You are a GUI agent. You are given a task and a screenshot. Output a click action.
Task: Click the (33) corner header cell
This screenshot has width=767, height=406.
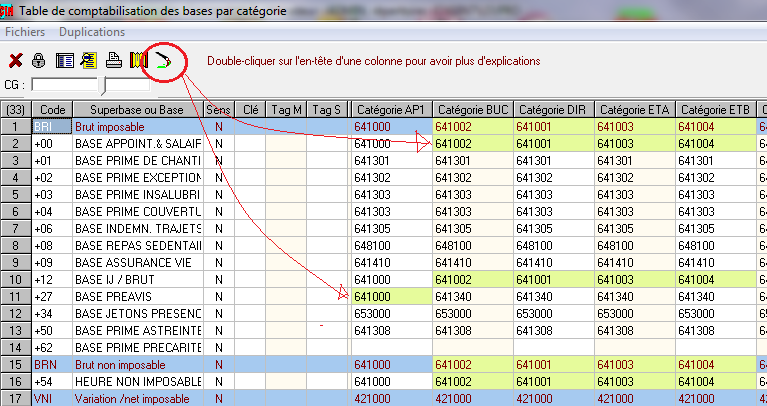click(16, 110)
